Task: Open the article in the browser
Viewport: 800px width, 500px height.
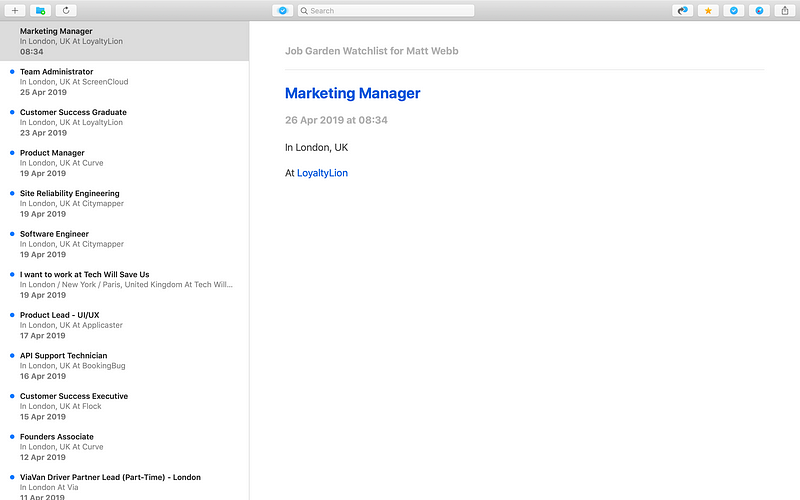Action: (x=759, y=10)
